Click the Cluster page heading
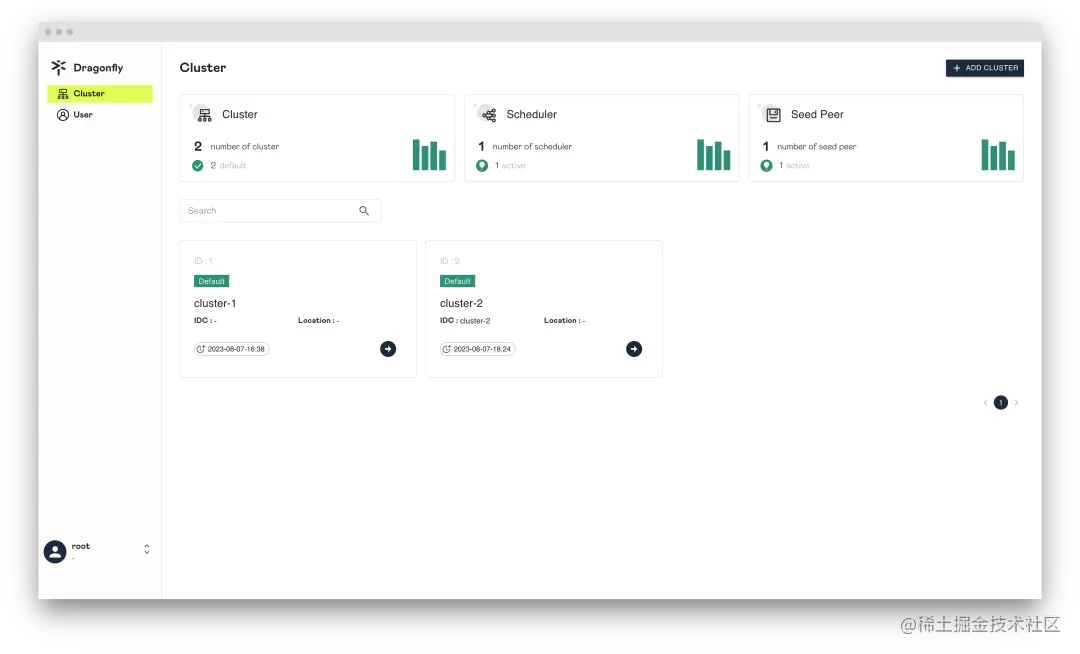This screenshot has width=1080, height=654. [x=202, y=67]
